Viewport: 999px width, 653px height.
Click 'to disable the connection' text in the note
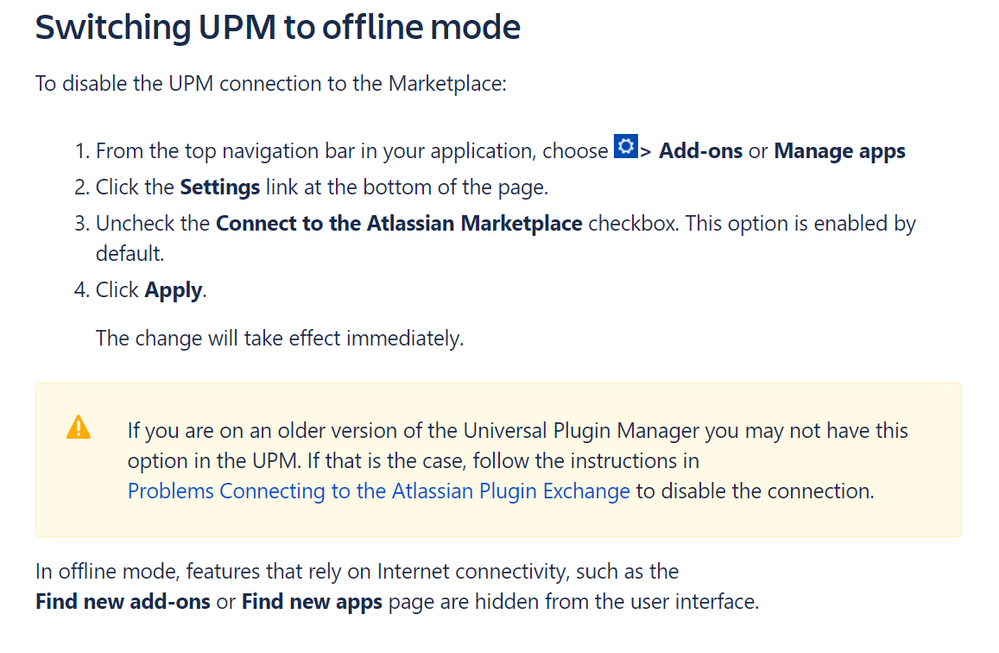(x=755, y=491)
